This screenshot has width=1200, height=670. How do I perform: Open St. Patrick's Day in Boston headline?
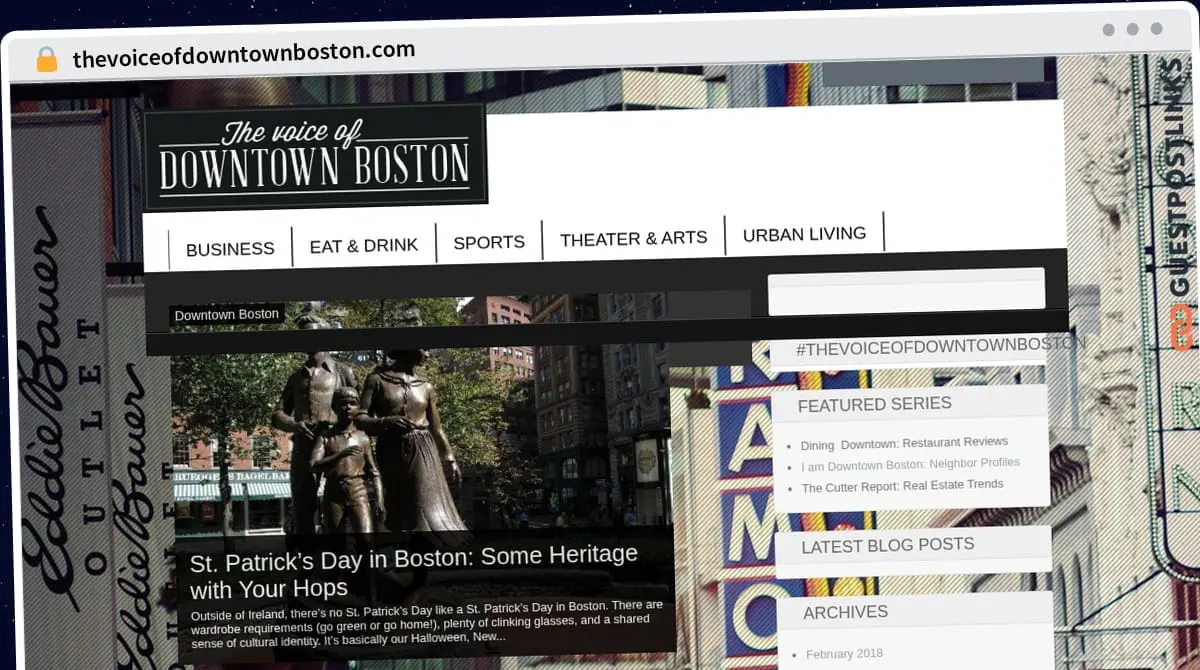point(413,570)
